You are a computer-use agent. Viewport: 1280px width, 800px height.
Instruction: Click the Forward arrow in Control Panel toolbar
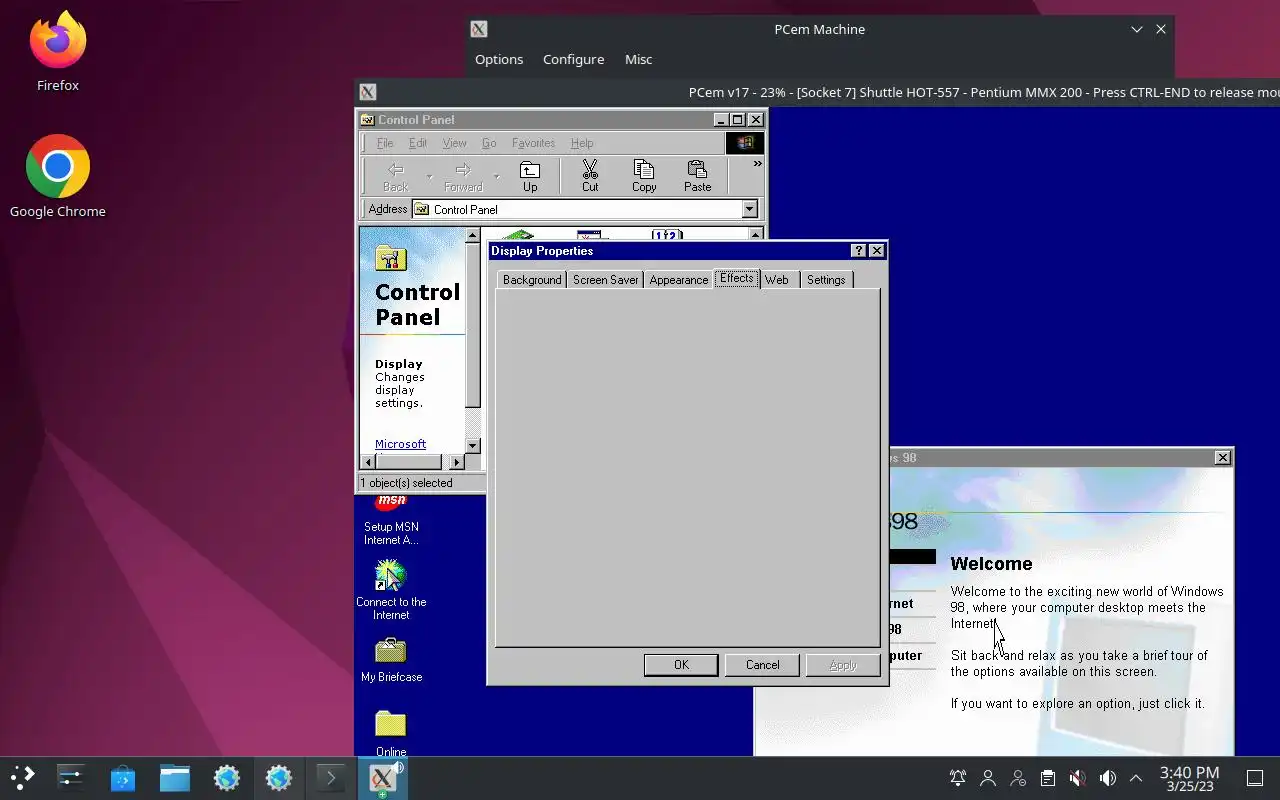[x=463, y=176]
